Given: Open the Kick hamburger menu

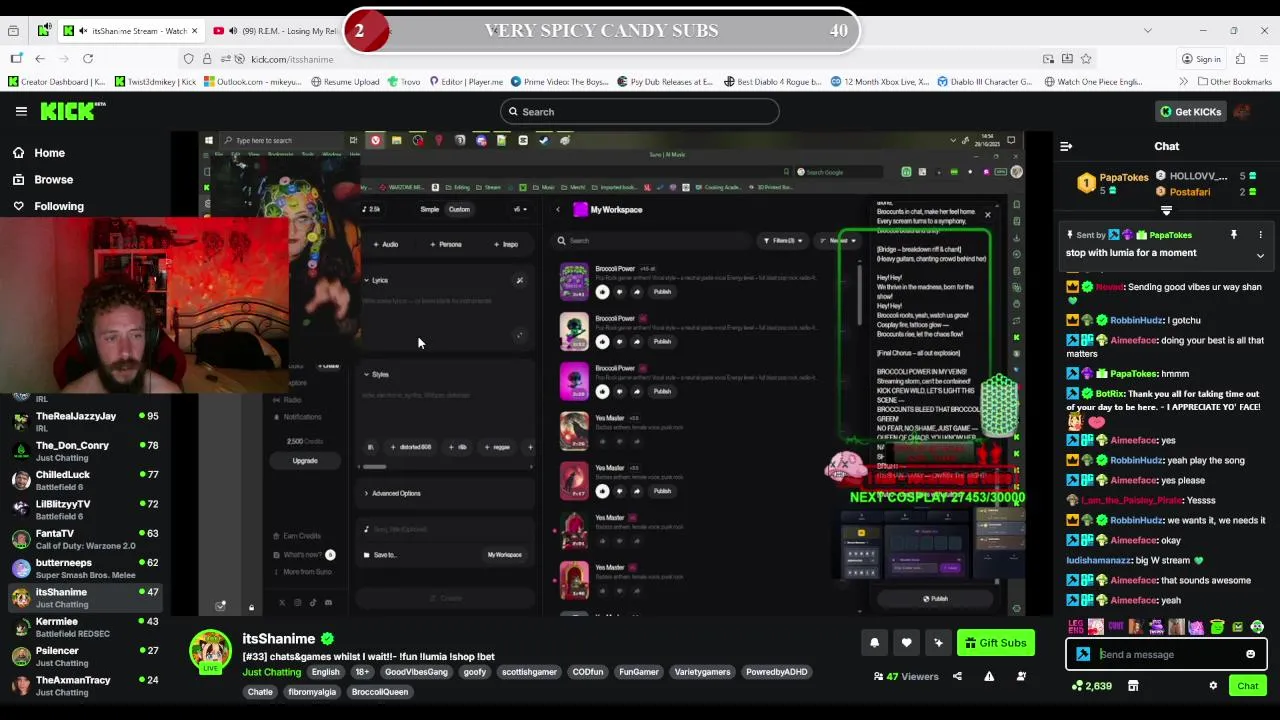Looking at the screenshot, I should point(21,111).
